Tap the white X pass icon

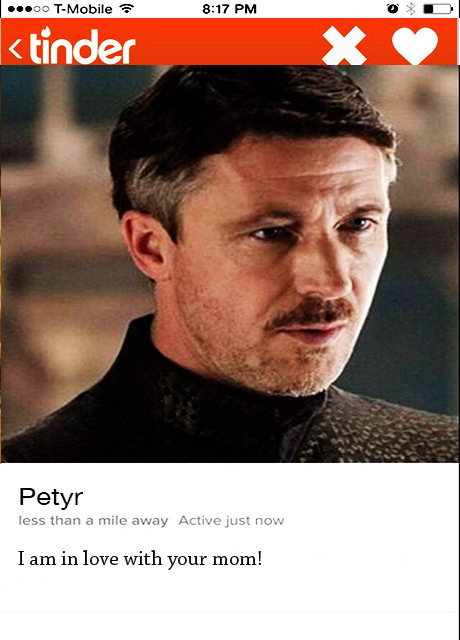(x=344, y=46)
